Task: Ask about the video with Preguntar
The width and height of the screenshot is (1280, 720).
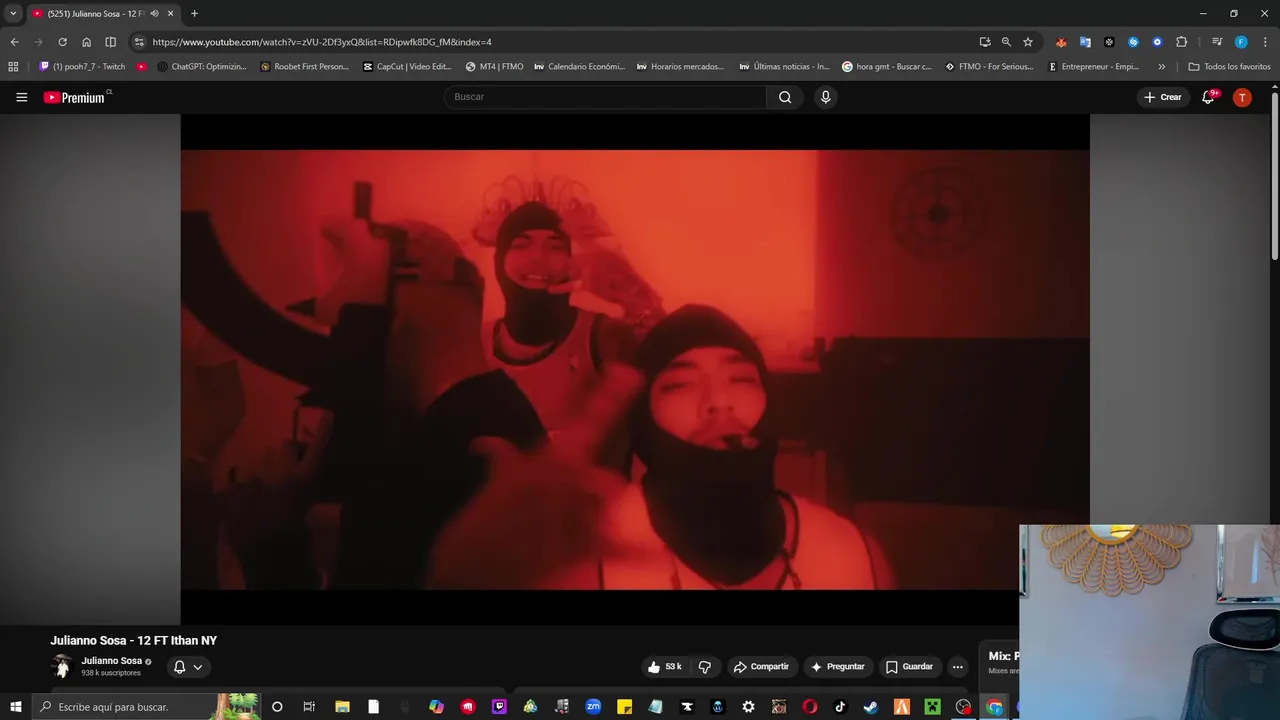Action: 838,667
